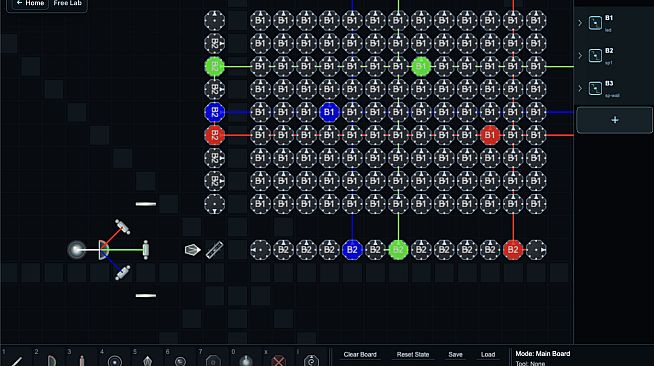Go back using the Home tab
The image size is (654, 366).
[x=30, y=3]
